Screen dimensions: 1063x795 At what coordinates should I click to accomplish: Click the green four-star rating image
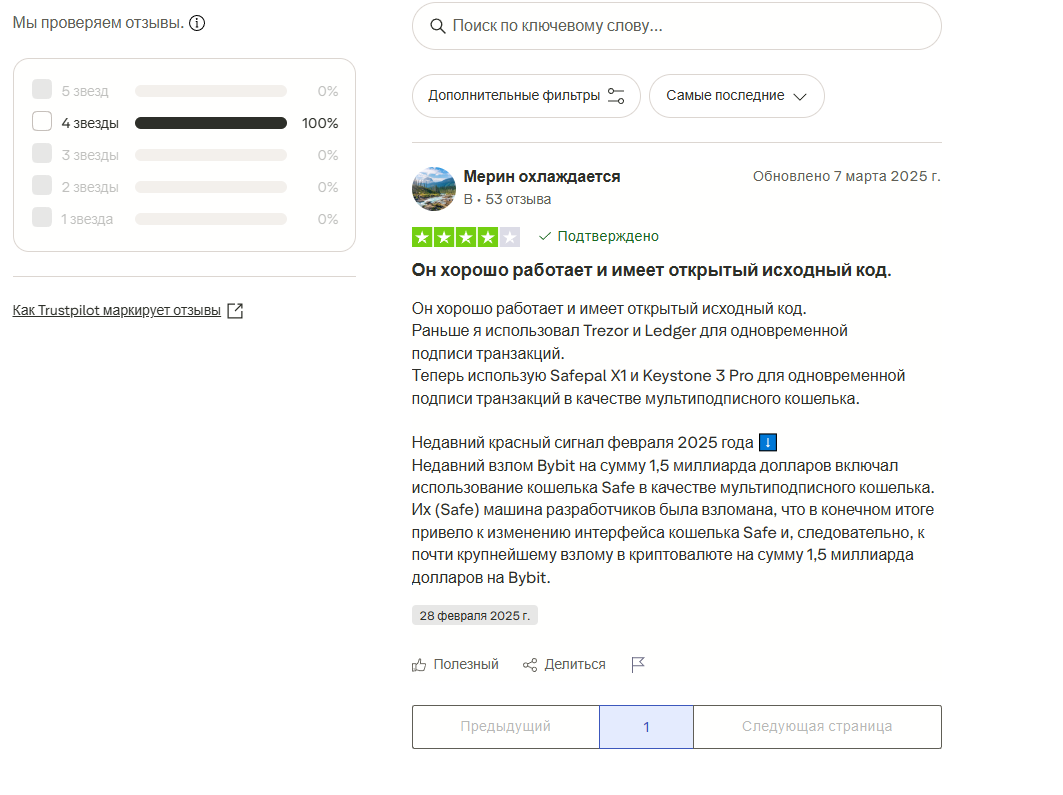pos(466,237)
